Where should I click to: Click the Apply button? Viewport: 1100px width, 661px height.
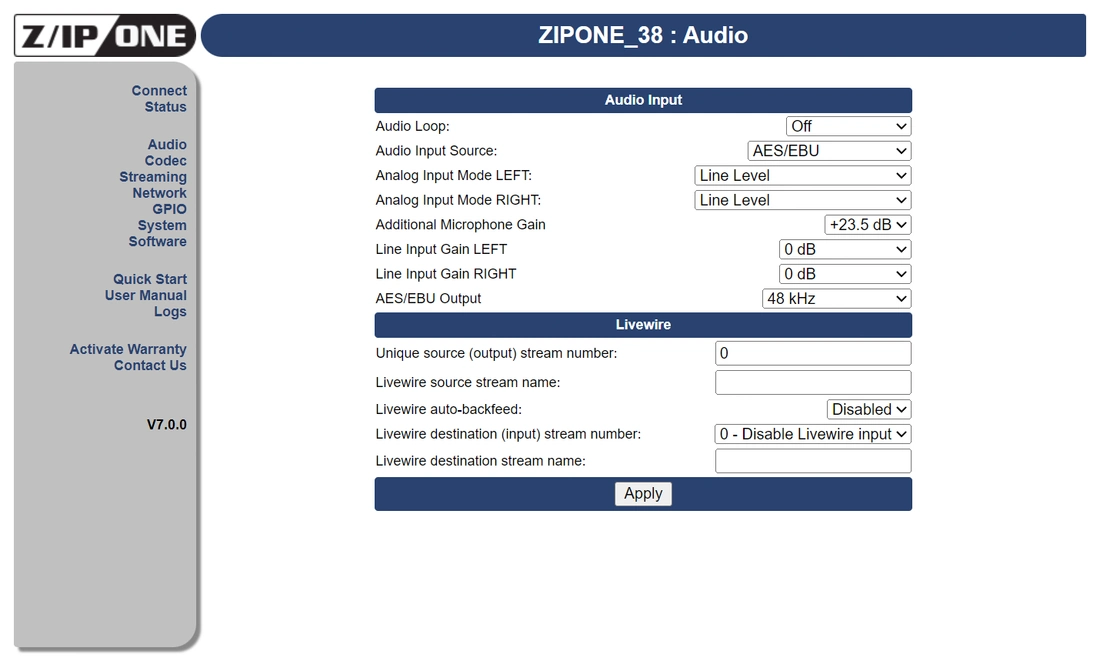coord(643,493)
